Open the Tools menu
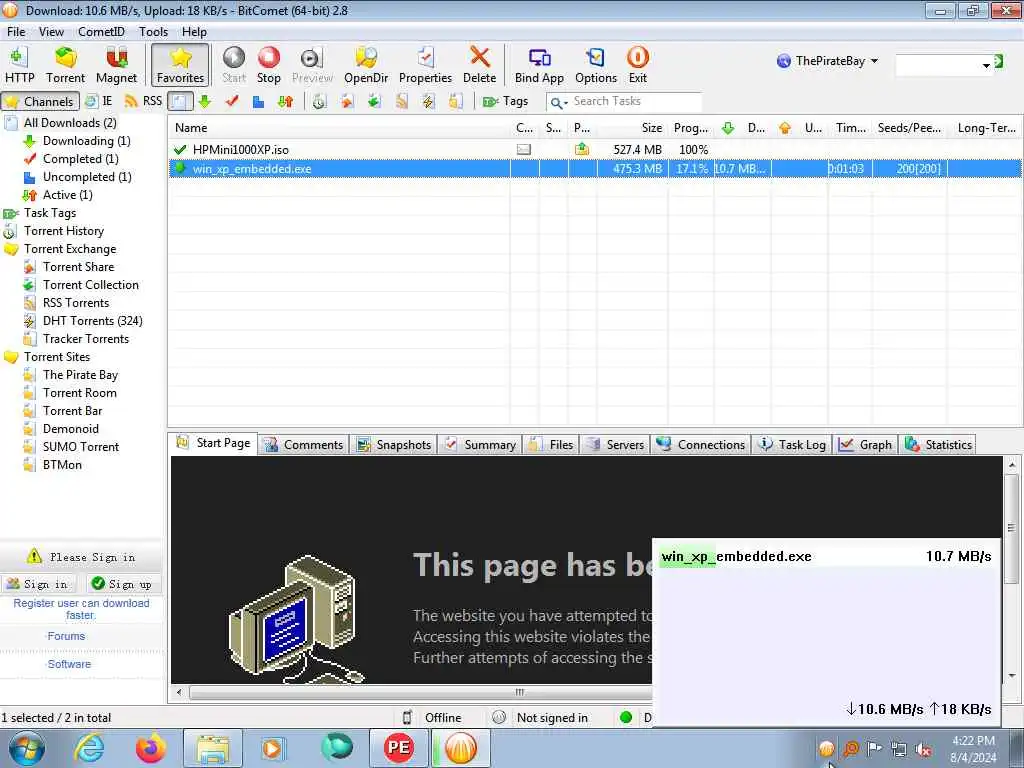The image size is (1024, 768). tap(153, 31)
